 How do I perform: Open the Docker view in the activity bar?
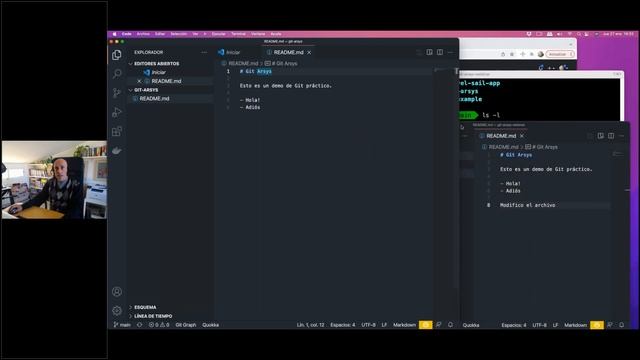[x=117, y=151]
